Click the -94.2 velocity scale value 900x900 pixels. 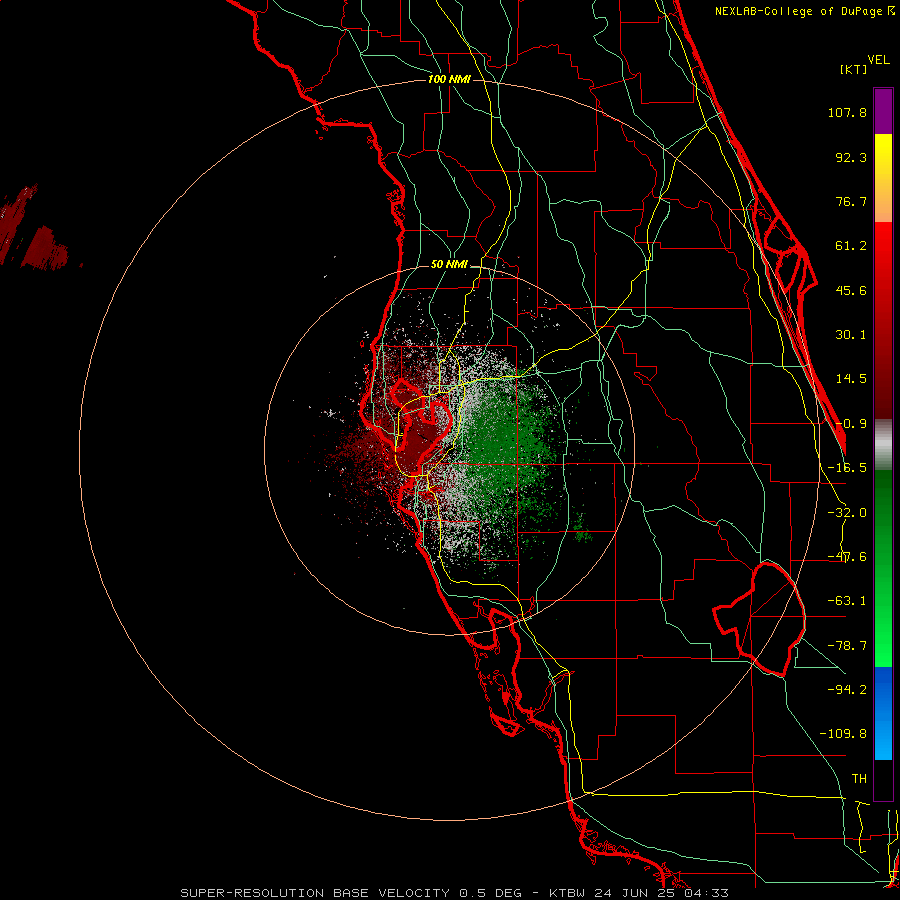(847, 690)
